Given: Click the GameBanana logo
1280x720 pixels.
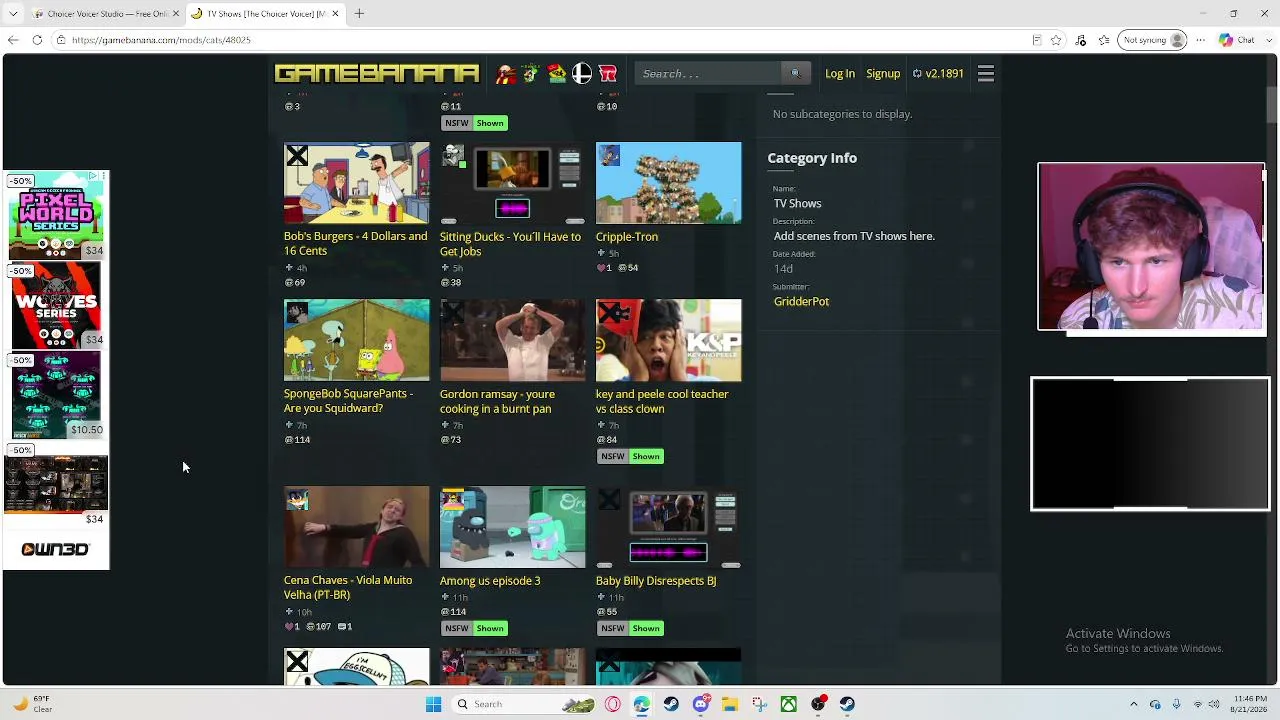Looking at the screenshot, I should point(377,73).
